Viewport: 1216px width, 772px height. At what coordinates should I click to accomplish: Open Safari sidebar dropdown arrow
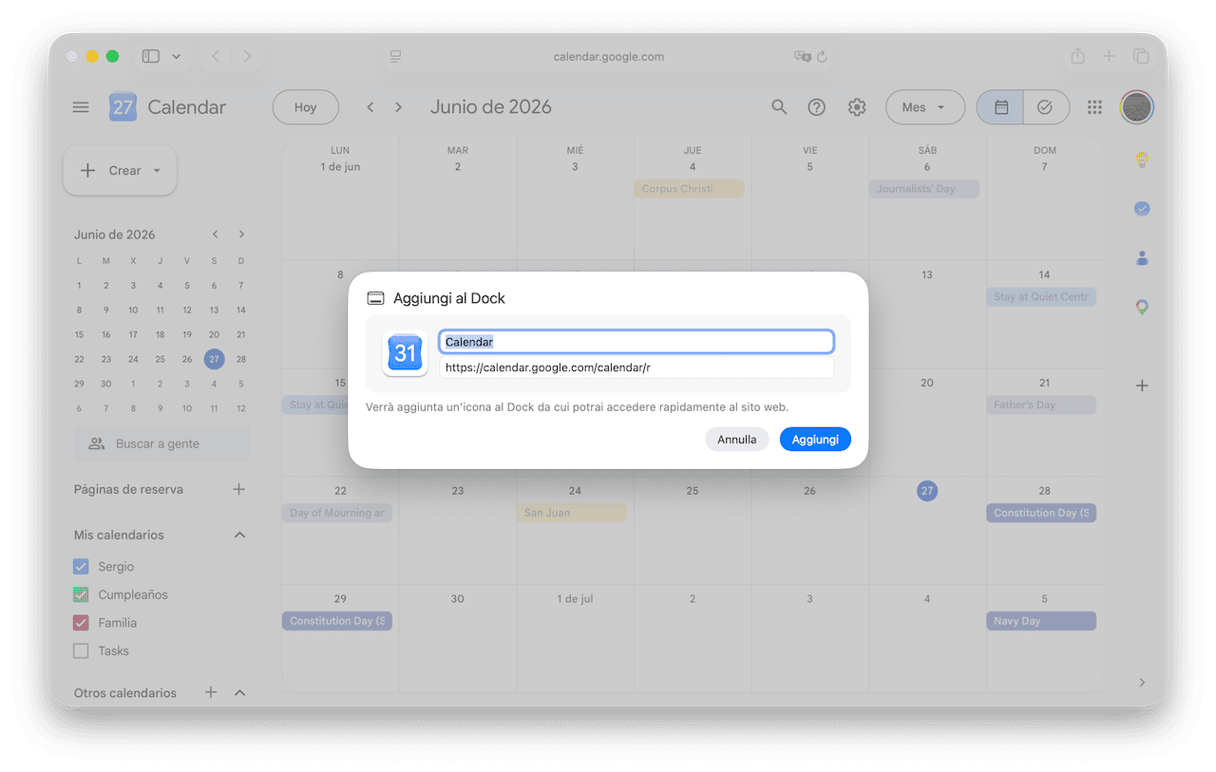[177, 57]
